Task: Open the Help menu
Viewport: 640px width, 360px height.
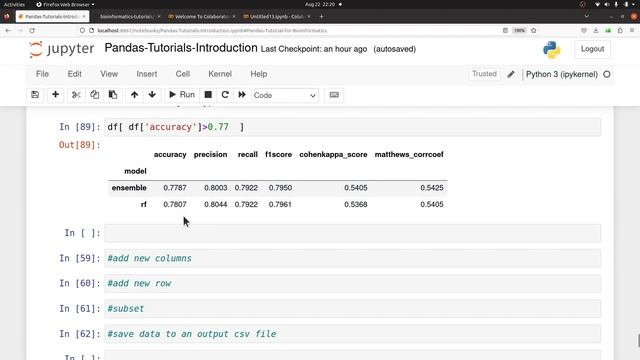Action: tap(259, 74)
